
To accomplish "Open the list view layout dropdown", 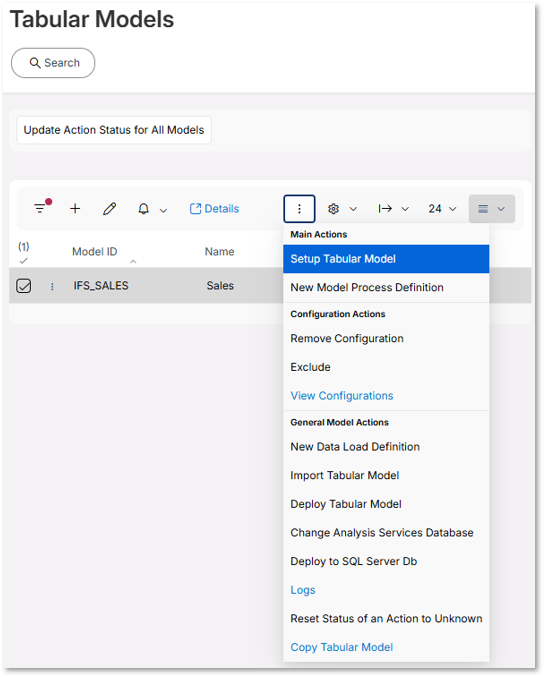I will [492, 209].
